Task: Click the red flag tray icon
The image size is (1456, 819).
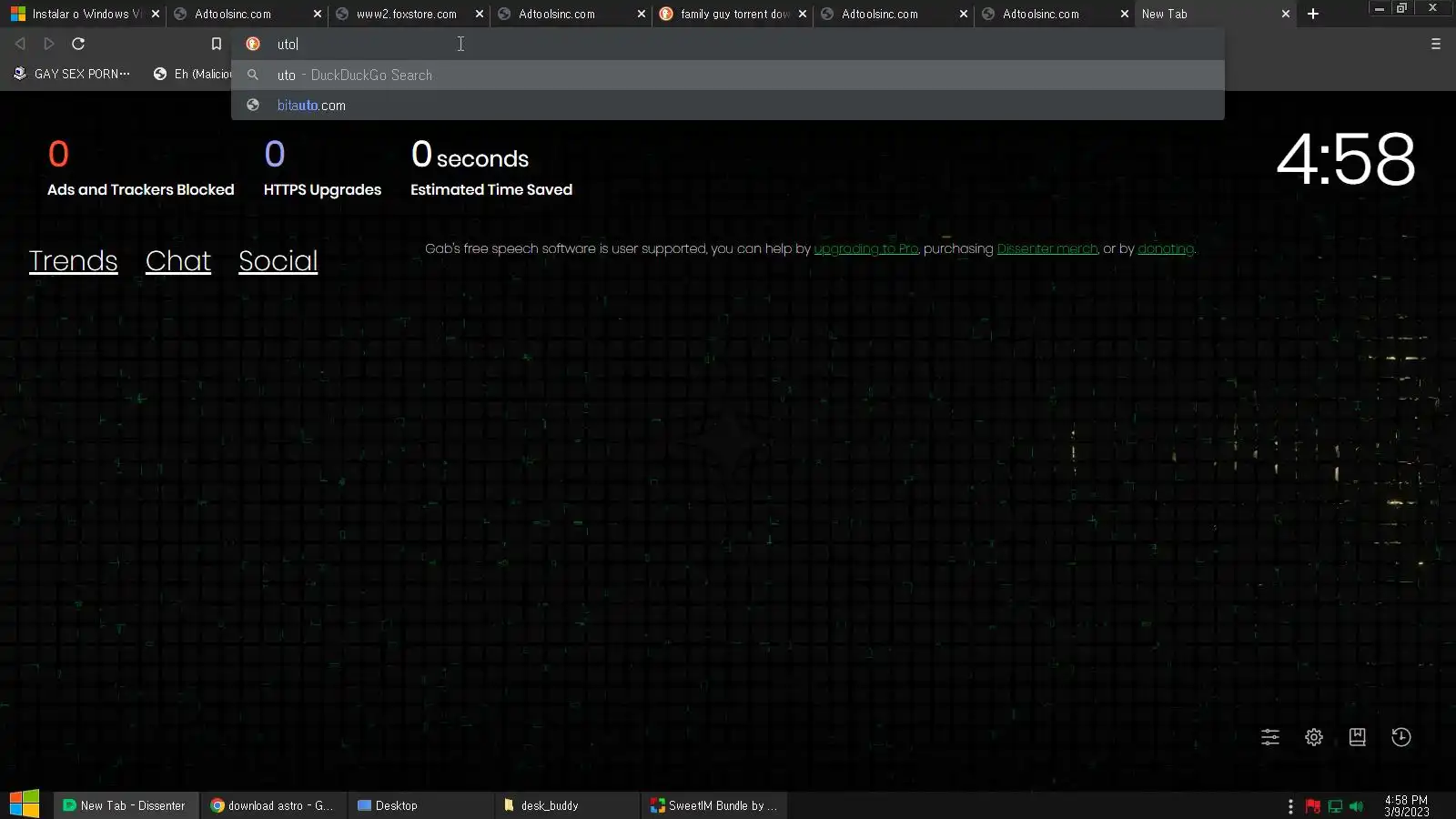Action: (1313, 806)
